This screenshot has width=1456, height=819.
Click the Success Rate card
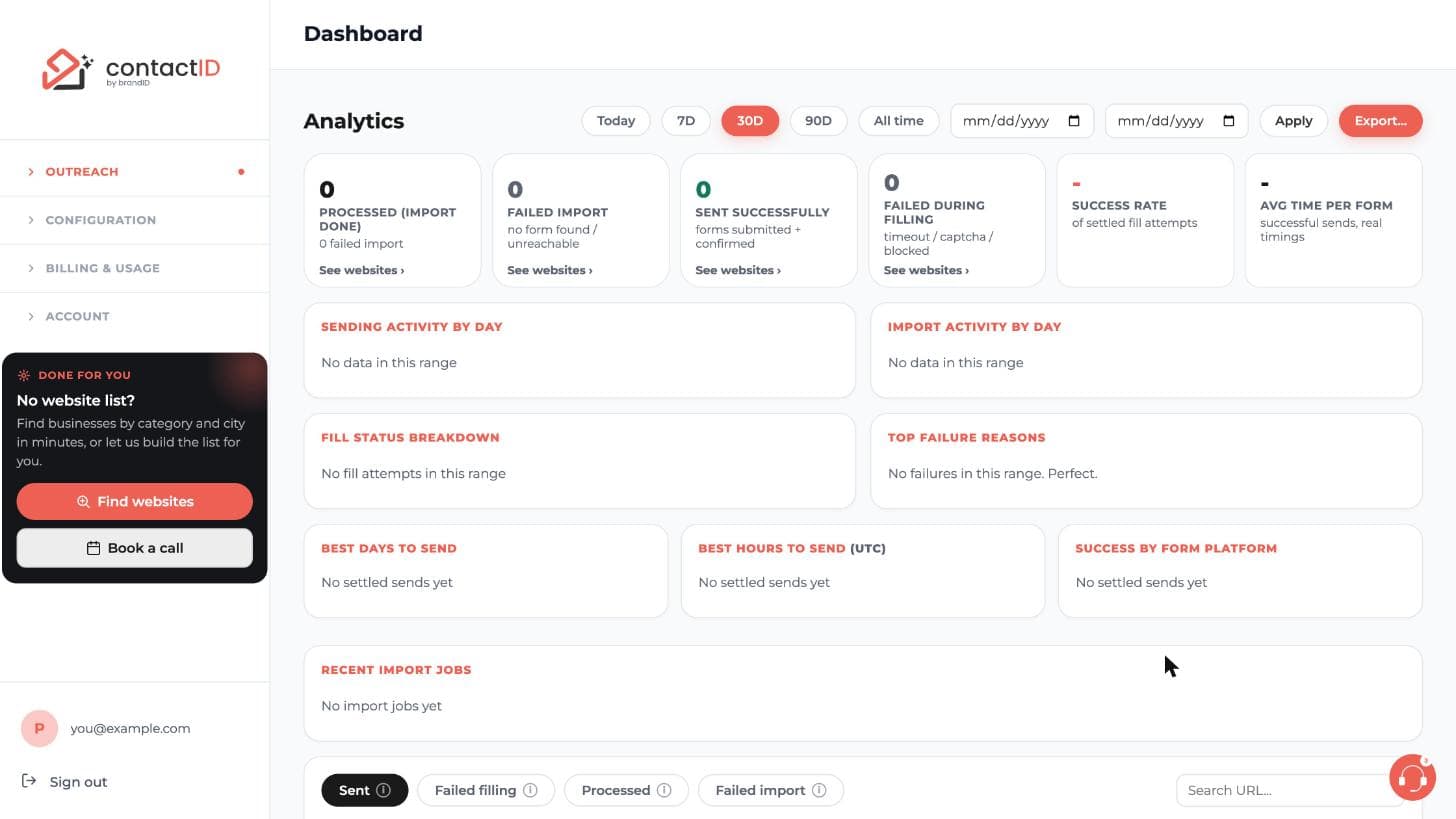tap(1145, 220)
